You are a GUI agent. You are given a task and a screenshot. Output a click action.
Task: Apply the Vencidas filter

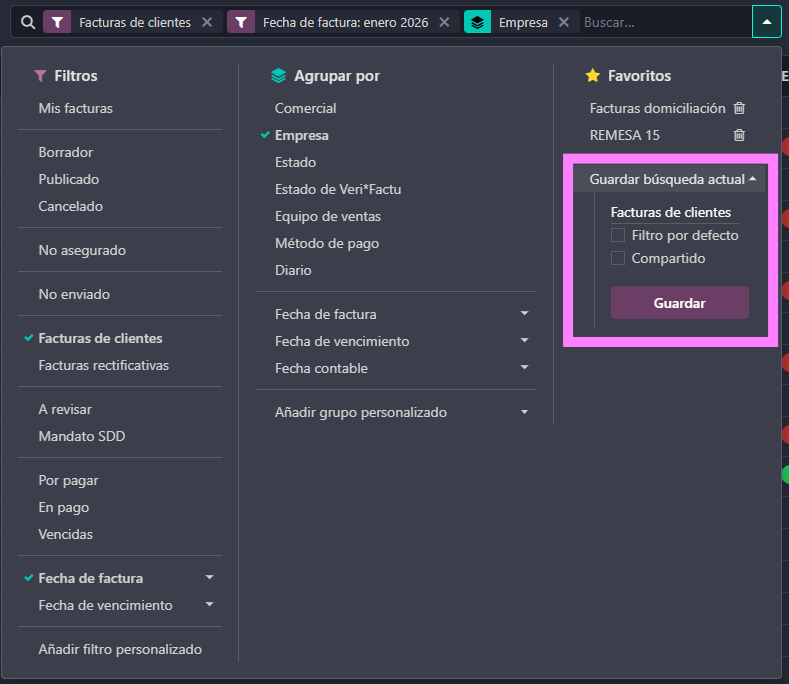coord(66,534)
